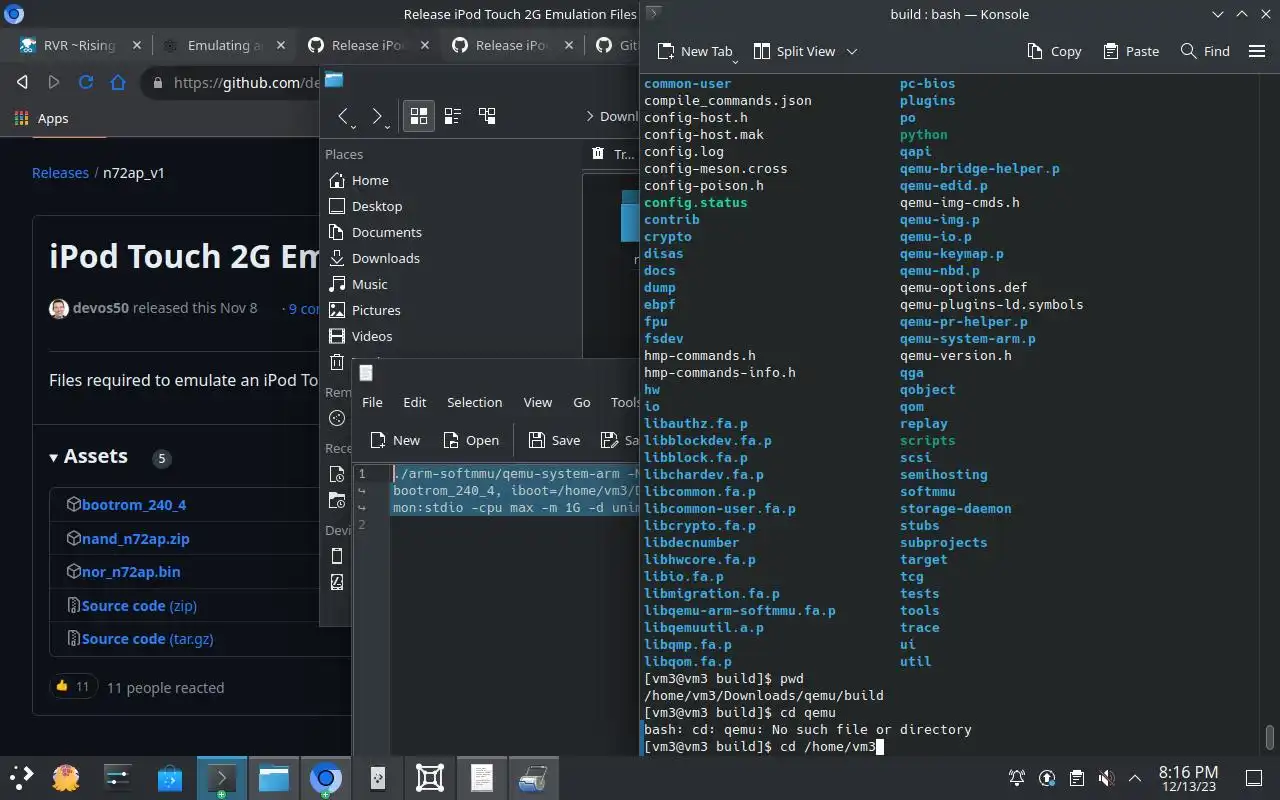This screenshot has height=800, width=1280.
Task: Open the File menu in text editor
Action: tap(372, 402)
